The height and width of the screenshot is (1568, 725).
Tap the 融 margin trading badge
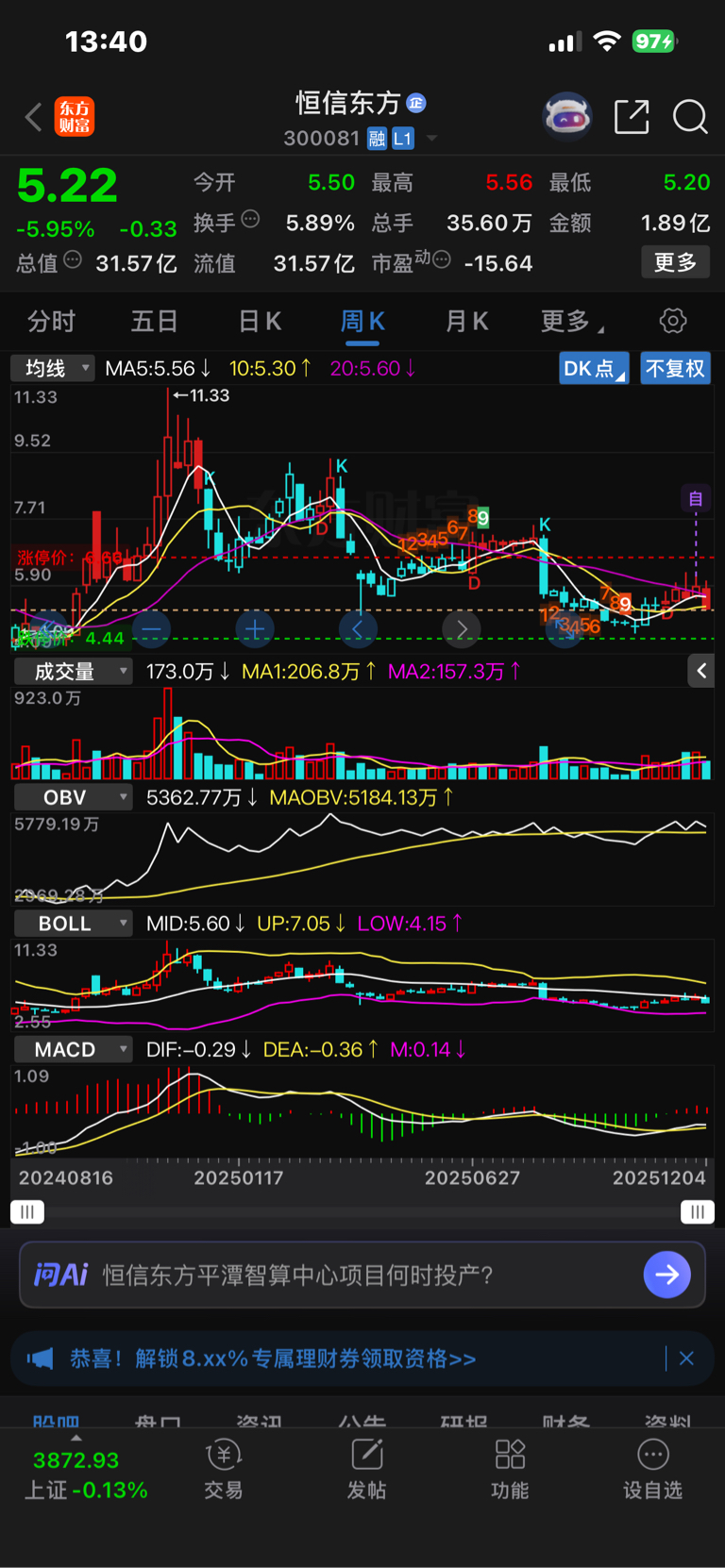coord(377,139)
